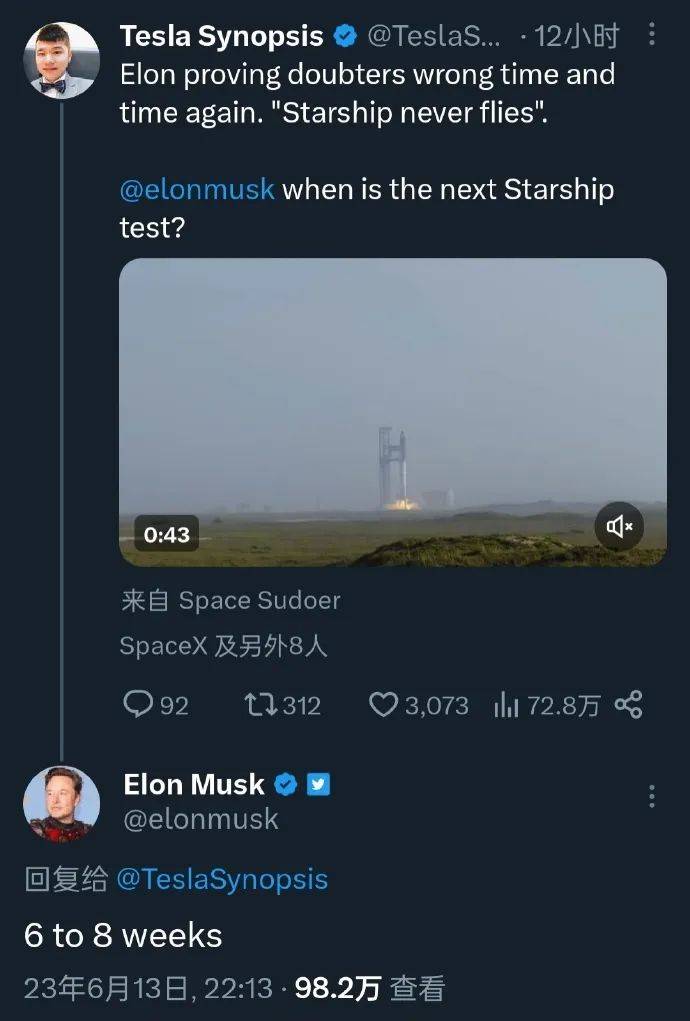
Task: Open more options on Tesla Synopsis tweet
Action: pyautogui.click(x=652, y=36)
